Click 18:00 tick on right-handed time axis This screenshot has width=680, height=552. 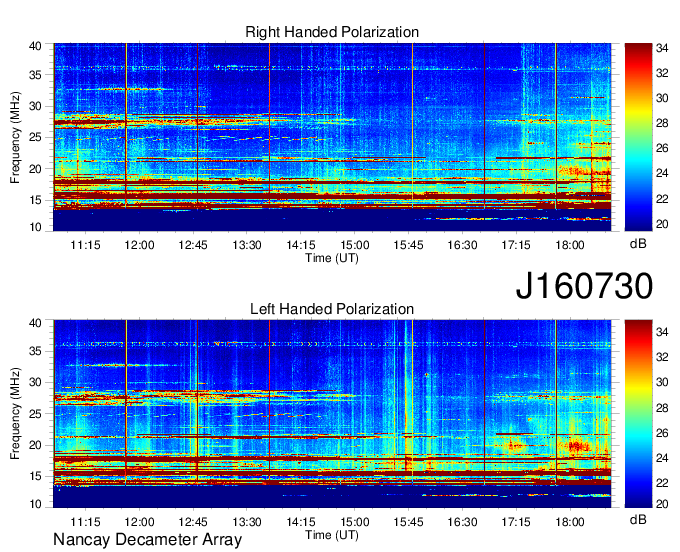click(570, 245)
